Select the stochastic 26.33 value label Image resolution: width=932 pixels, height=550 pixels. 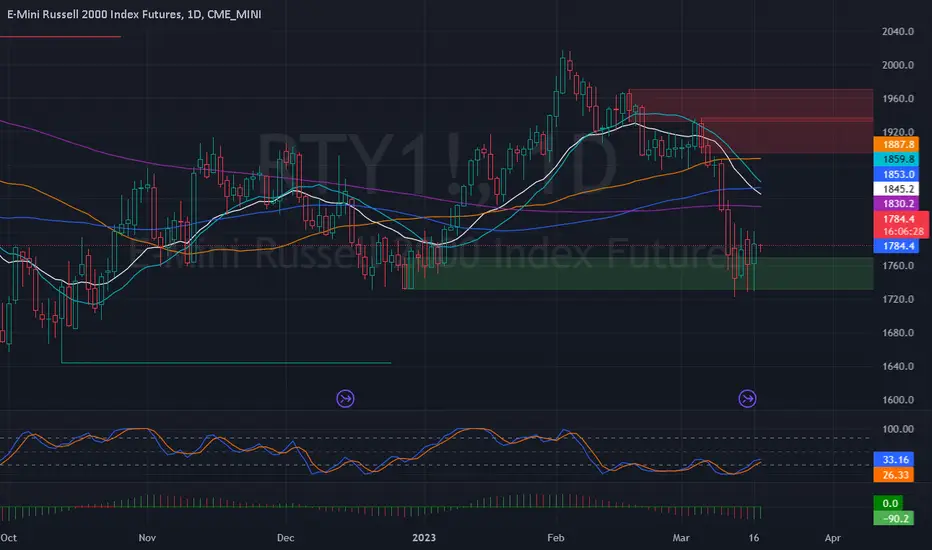895,475
